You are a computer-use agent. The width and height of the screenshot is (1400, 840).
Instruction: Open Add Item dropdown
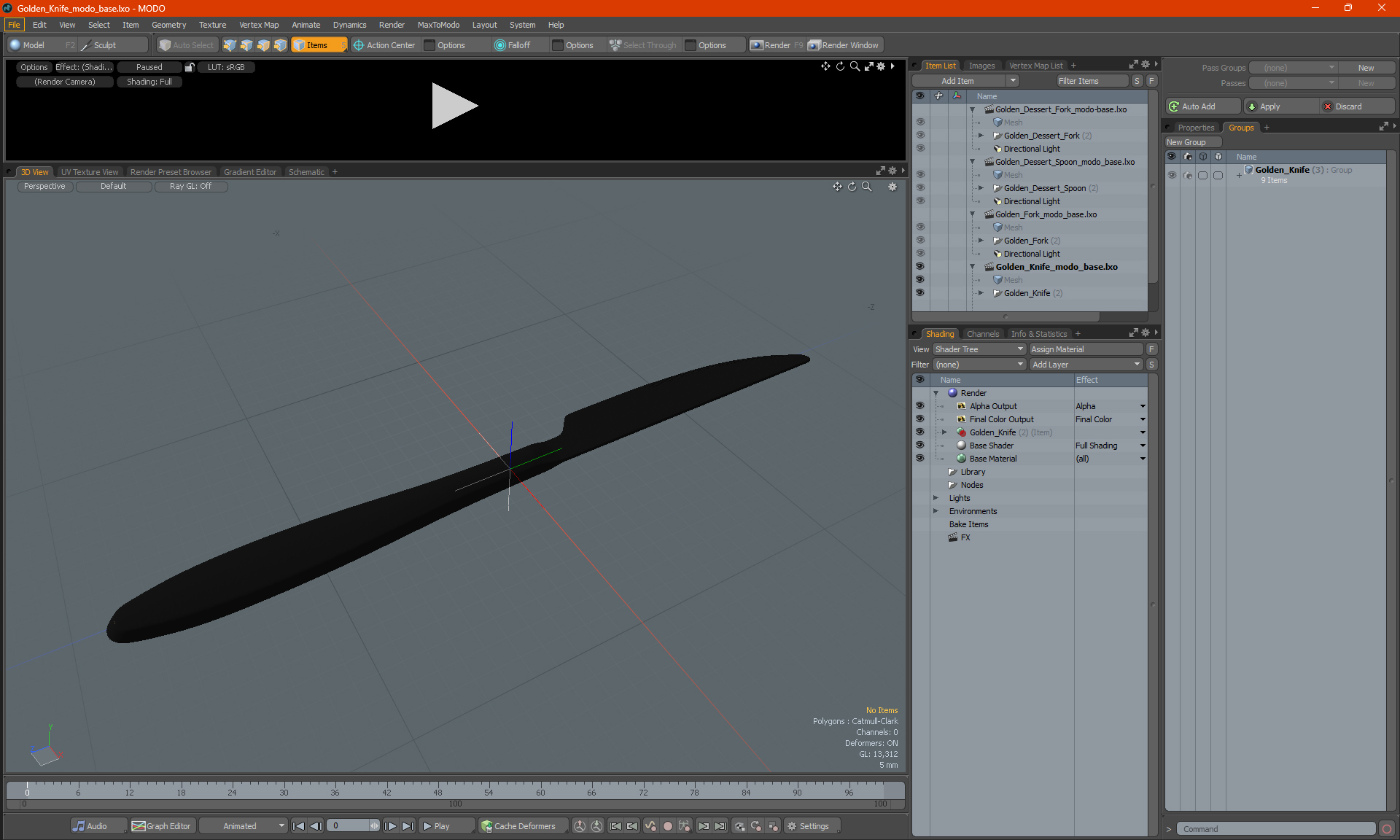click(965, 81)
